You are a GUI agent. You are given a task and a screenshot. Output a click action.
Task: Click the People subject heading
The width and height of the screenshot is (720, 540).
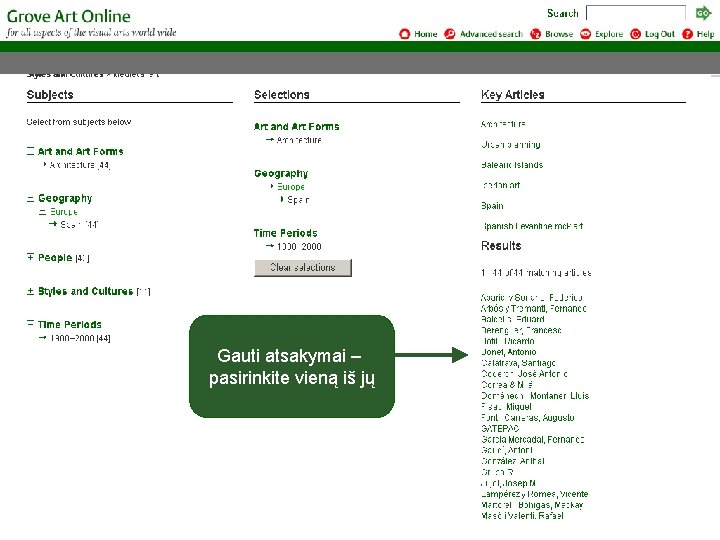[x=55, y=258]
